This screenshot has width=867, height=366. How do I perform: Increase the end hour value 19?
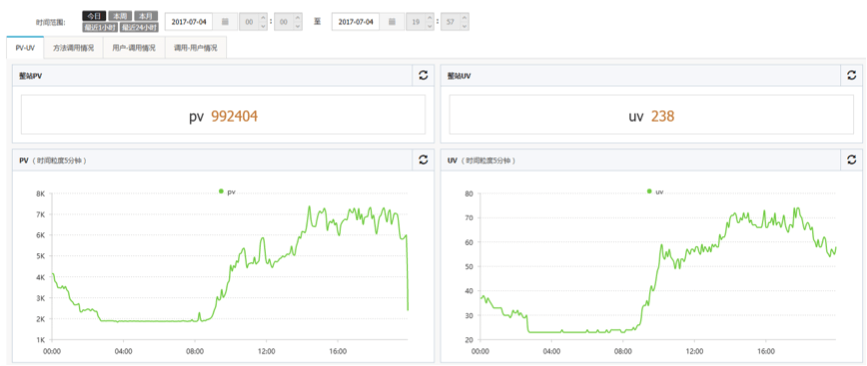[430, 18]
